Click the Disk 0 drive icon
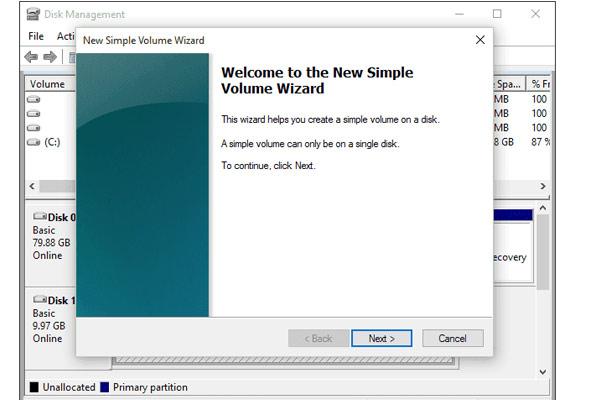Screen dimensions: 600x400 [x=40, y=217]
